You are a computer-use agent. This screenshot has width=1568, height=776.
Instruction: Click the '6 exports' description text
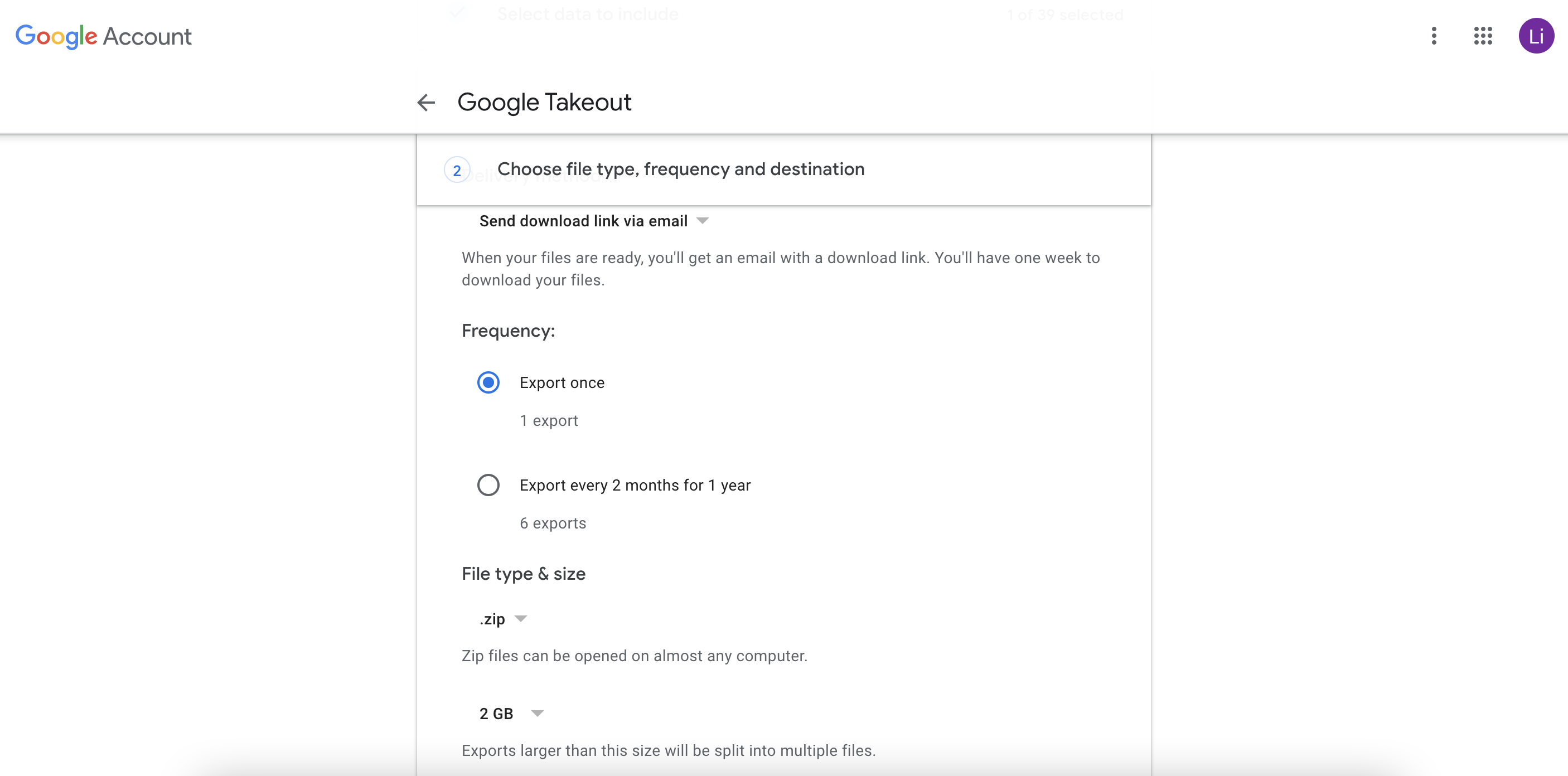(553, 523)
